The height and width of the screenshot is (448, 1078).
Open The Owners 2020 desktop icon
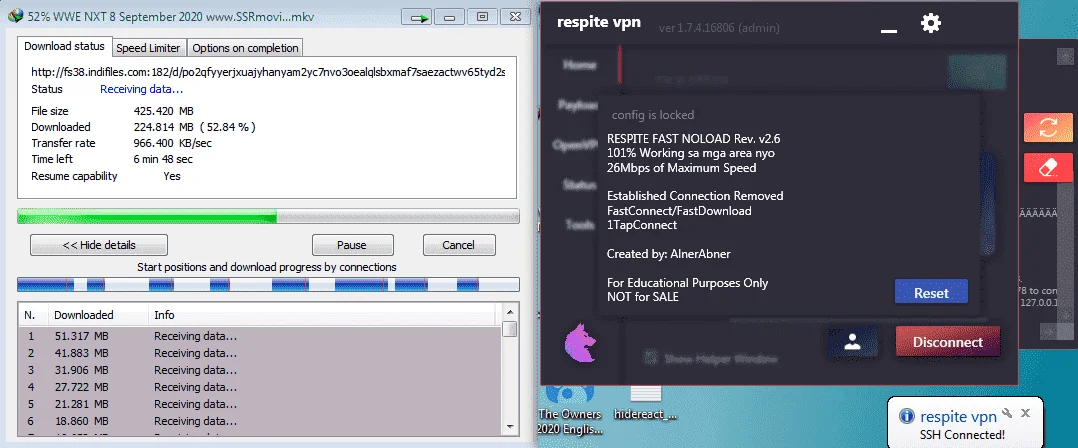[569, 411]
